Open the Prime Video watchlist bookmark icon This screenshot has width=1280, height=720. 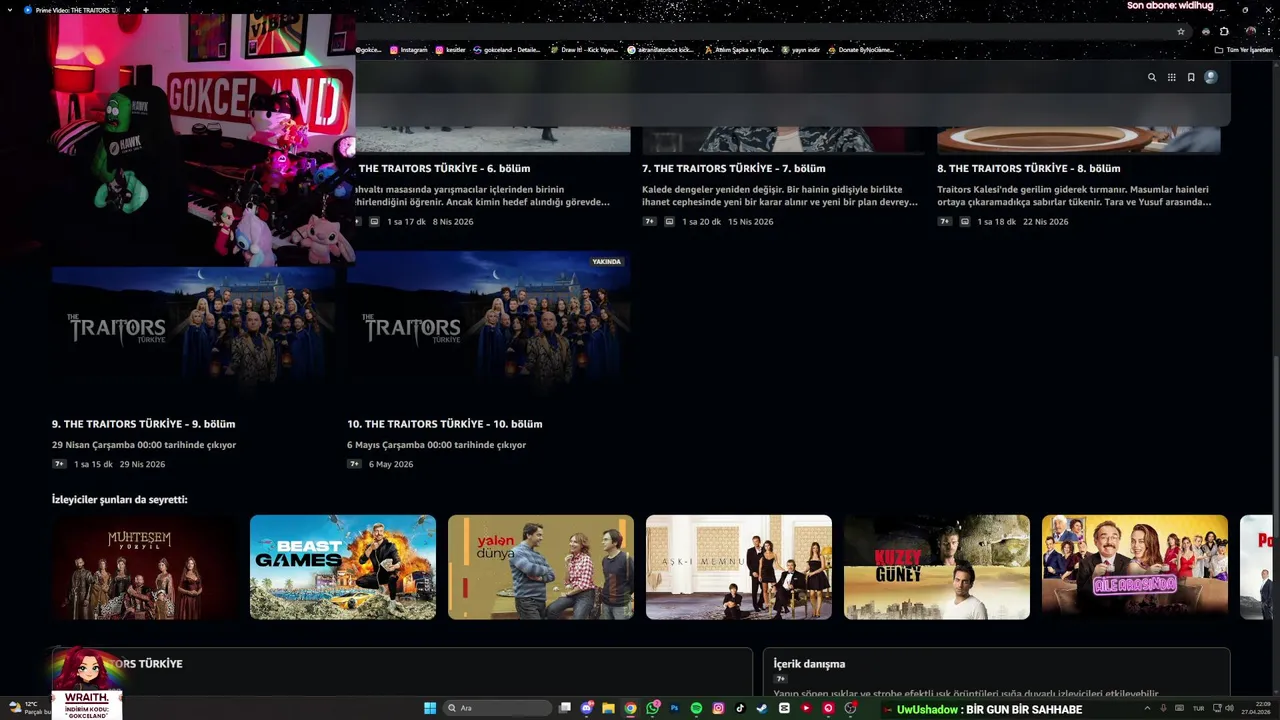1191,77
